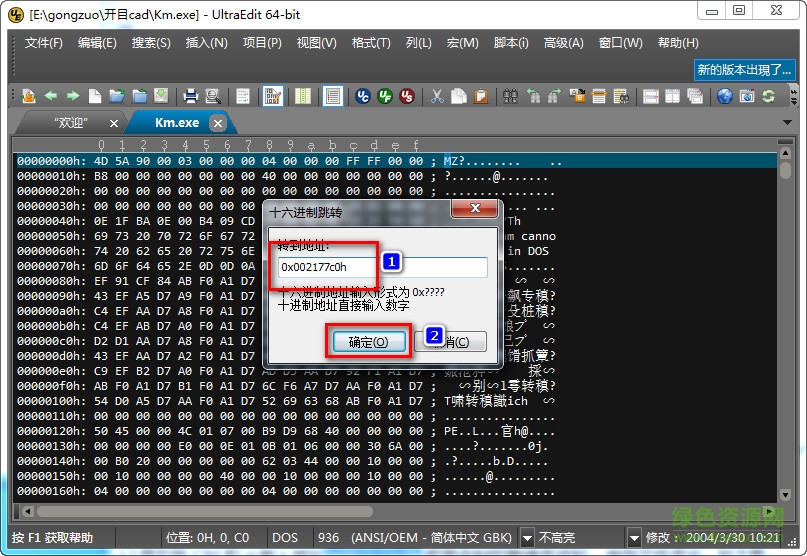This screenshot has width=807, height=556.
Task: Open the 高级(A) menu
Action: [x=564, y=43]
